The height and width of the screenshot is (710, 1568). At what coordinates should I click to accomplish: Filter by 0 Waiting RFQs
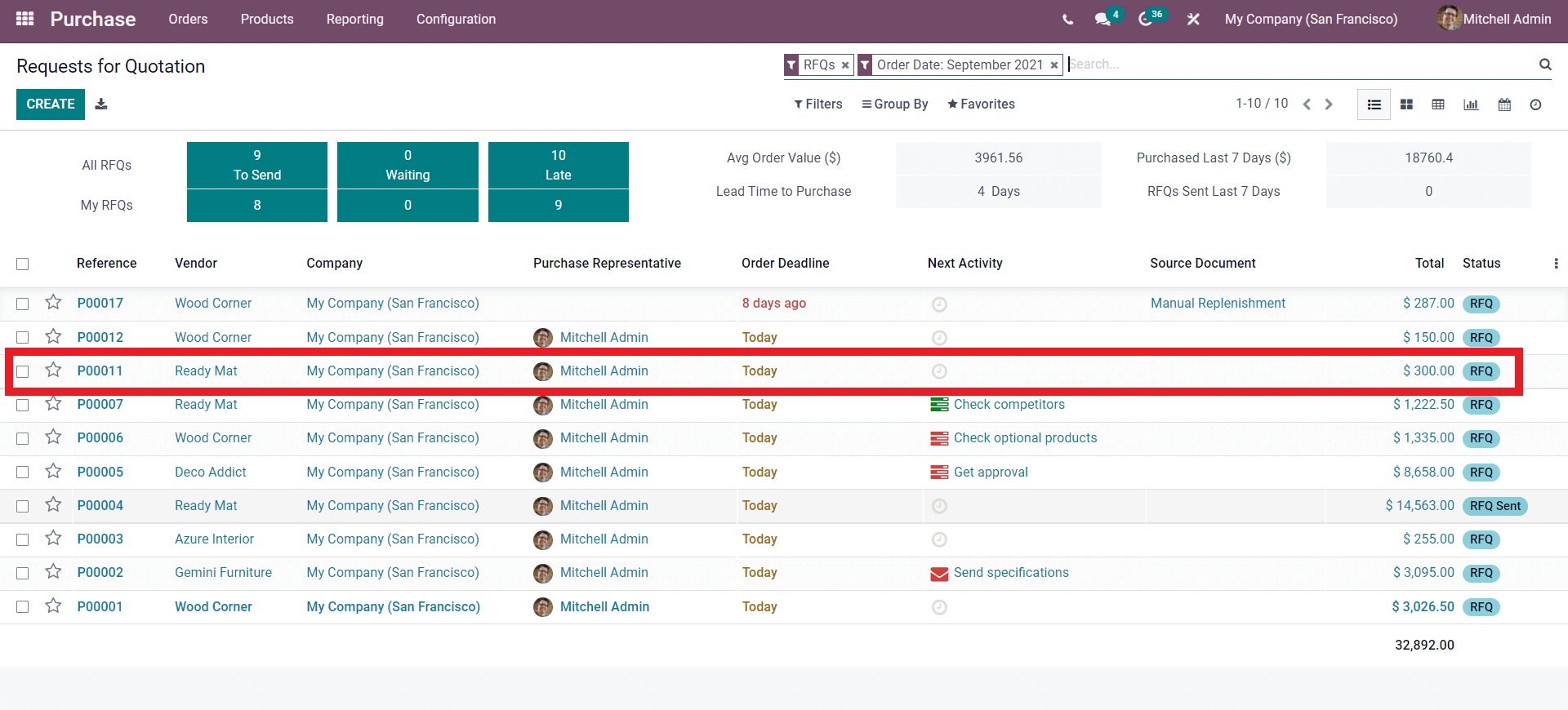pyautogui.click(x=408, y=165)
